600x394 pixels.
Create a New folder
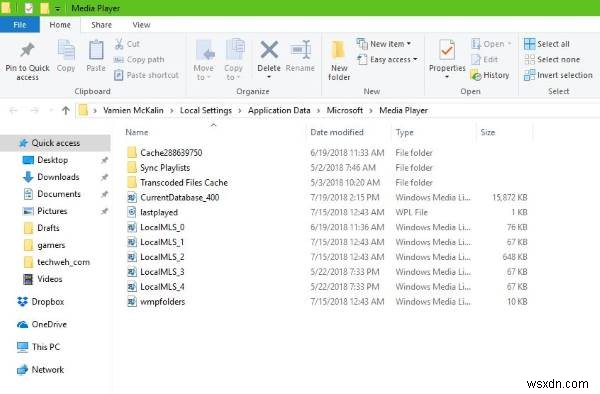pos(339,60)
